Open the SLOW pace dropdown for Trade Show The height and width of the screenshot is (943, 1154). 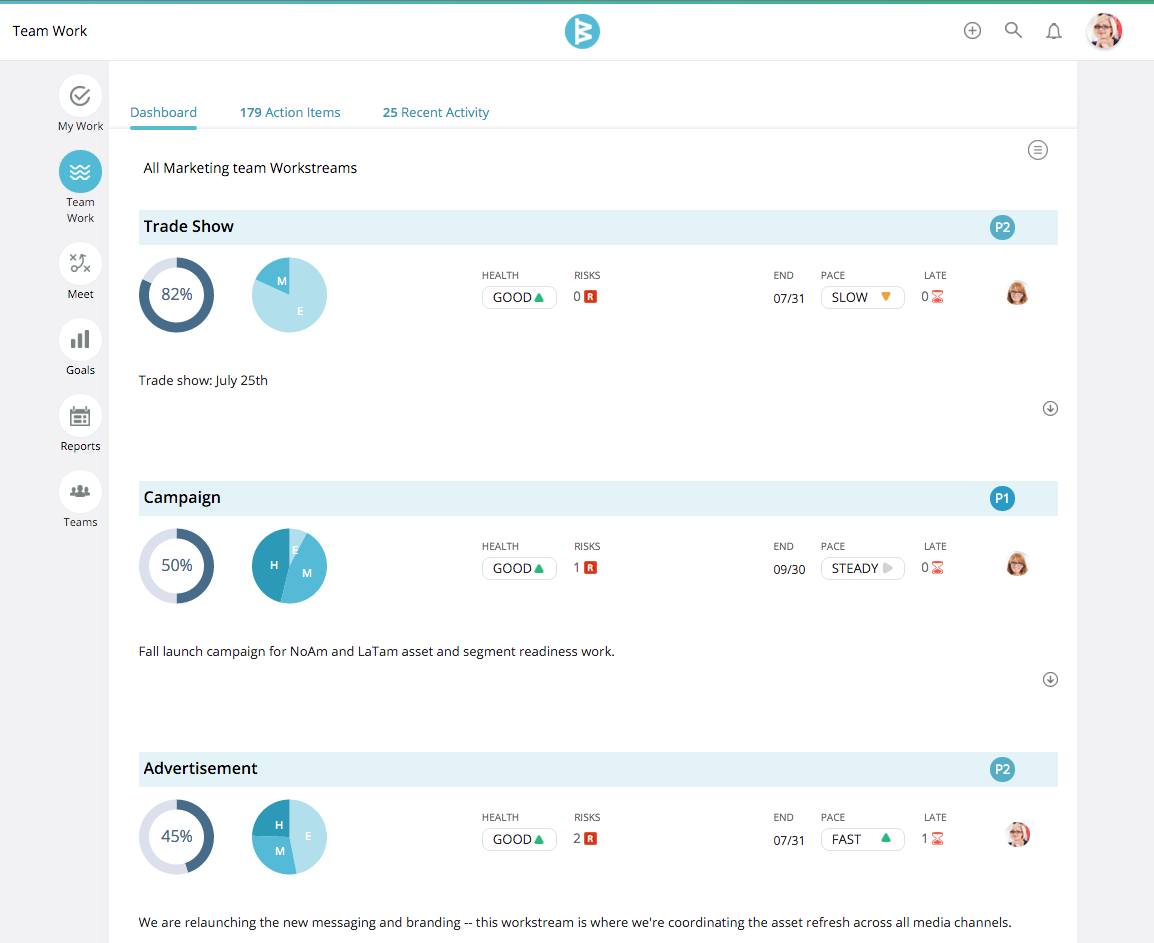[862, 297]
